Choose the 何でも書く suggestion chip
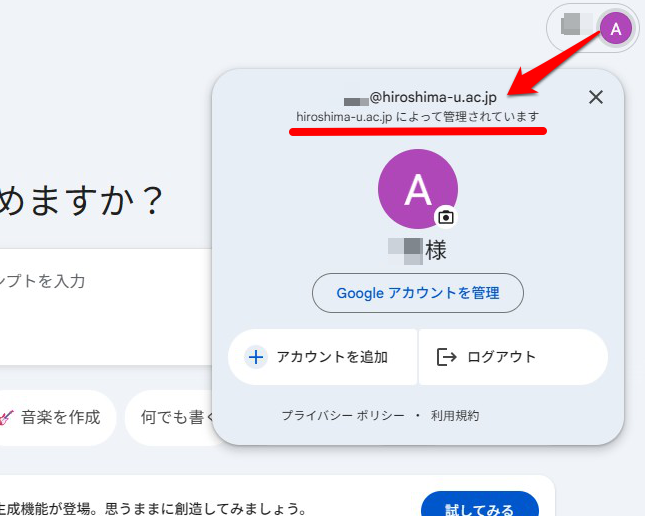This screenshot has height=516, width=645. (175, 417)
